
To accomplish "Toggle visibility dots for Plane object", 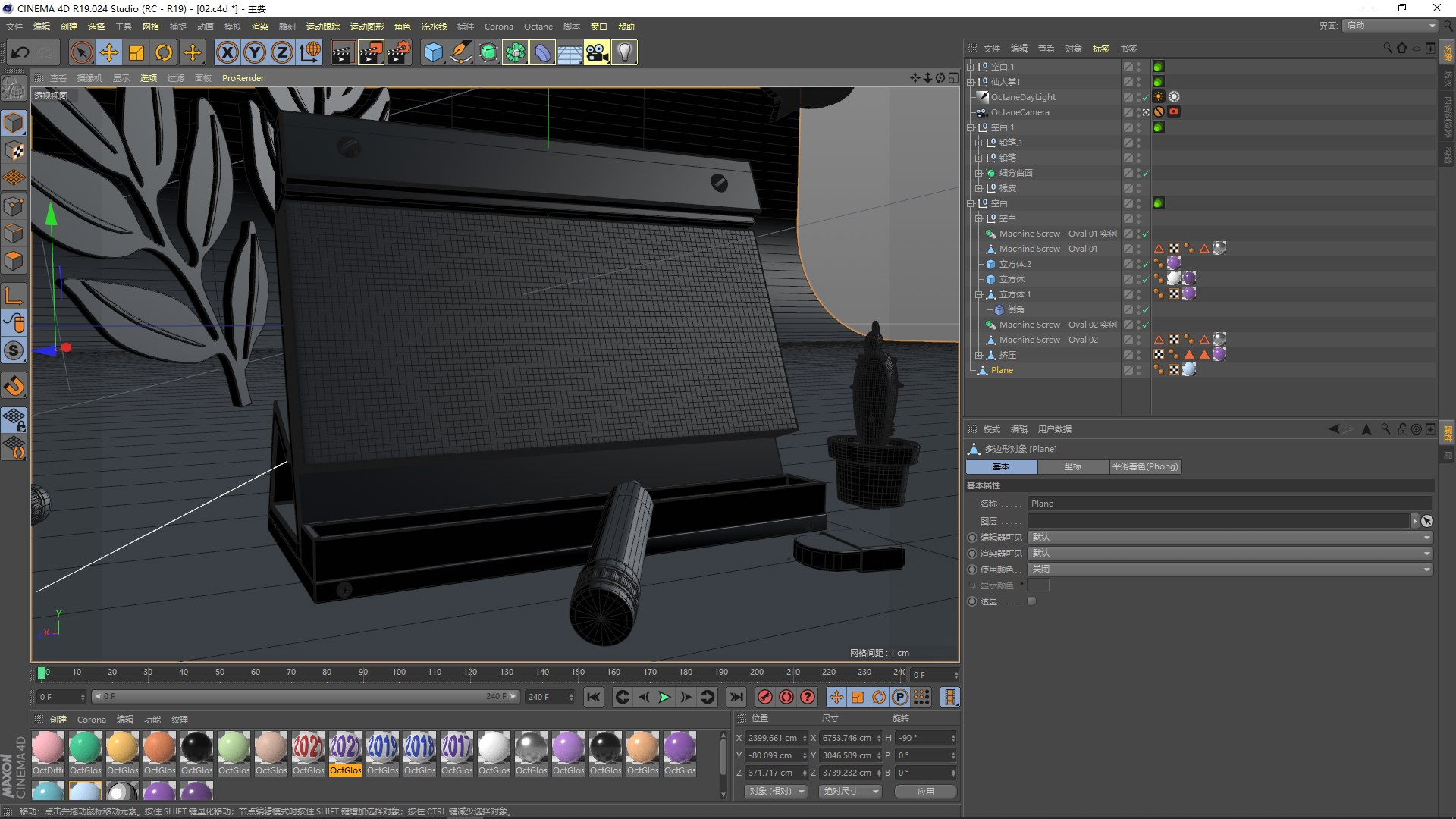I will coord(1138,370).
